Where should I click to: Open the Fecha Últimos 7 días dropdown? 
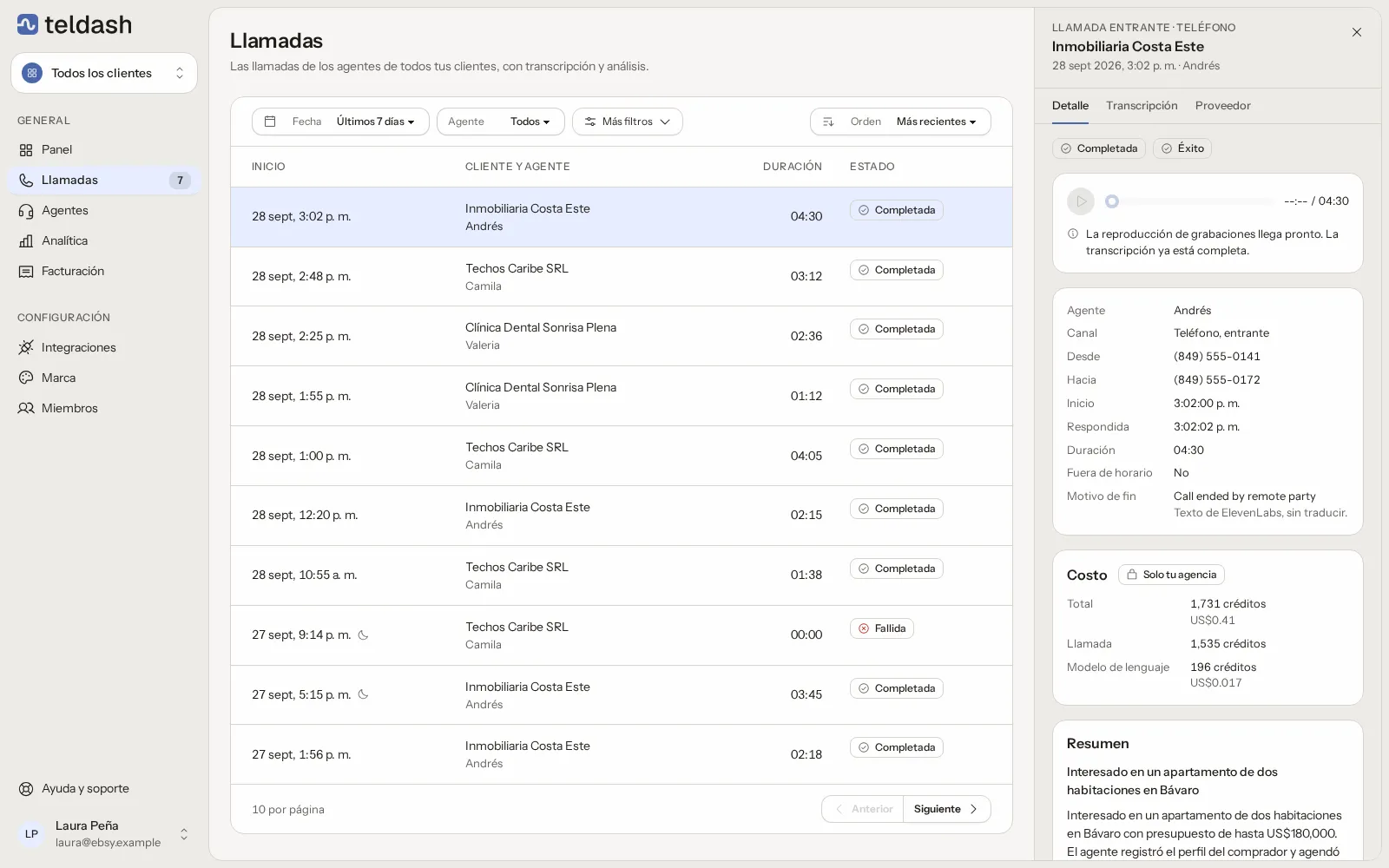pos(340,122)
